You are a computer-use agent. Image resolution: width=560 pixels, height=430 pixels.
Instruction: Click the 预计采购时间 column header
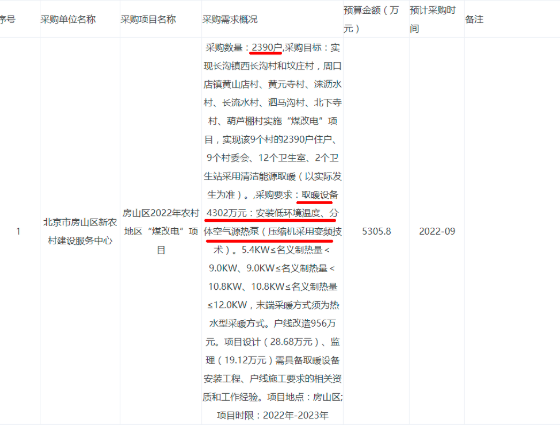[x=432, y=19]
